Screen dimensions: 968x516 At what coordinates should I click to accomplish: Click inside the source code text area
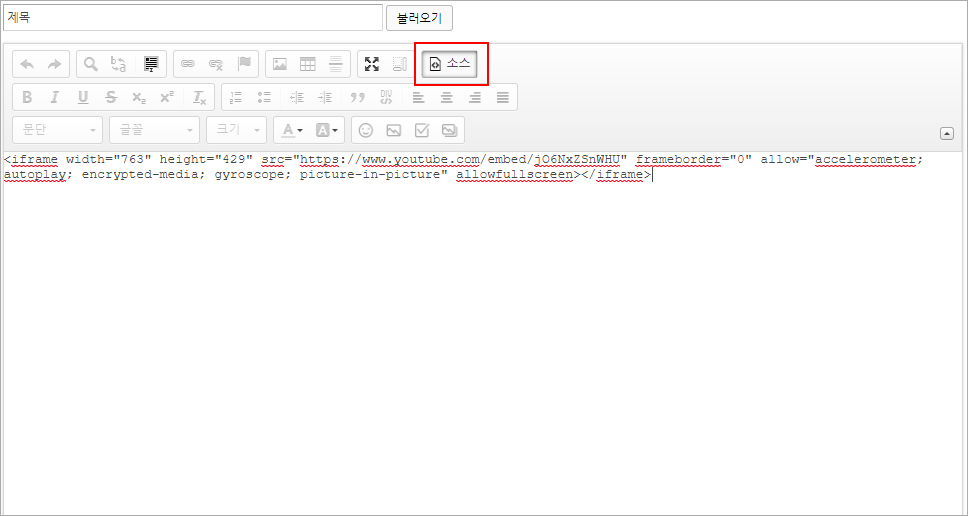(x=484, y=333)
